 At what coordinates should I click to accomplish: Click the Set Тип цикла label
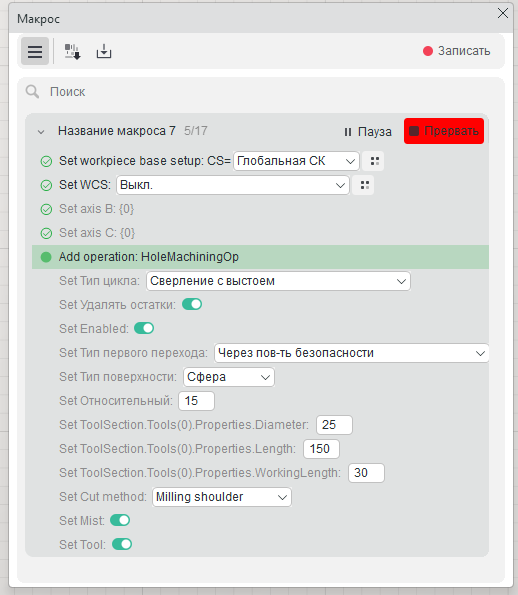[99, 281]
